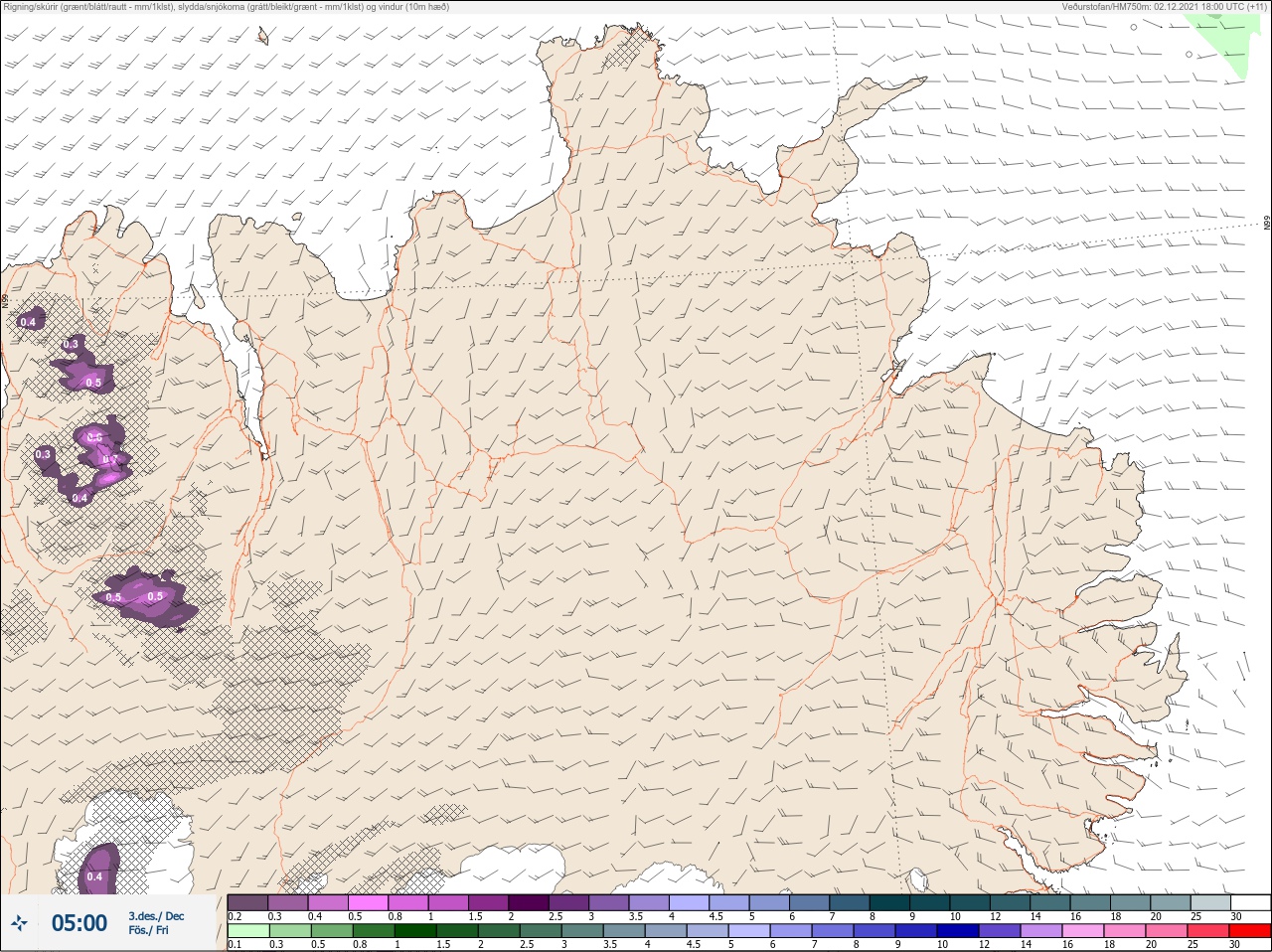Click the darkest green swatch at 1 in the green legend

[414, 931]
